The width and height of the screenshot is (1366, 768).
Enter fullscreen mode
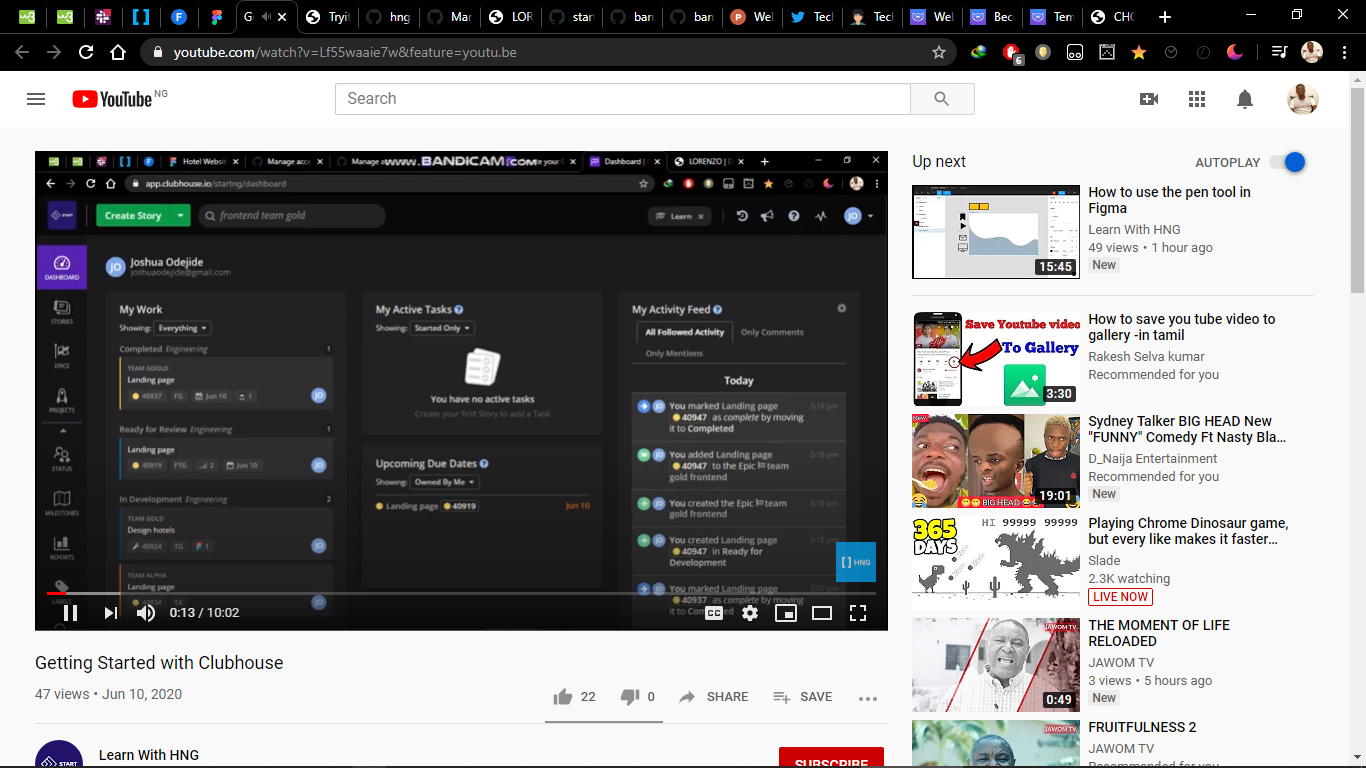point(858,612)
